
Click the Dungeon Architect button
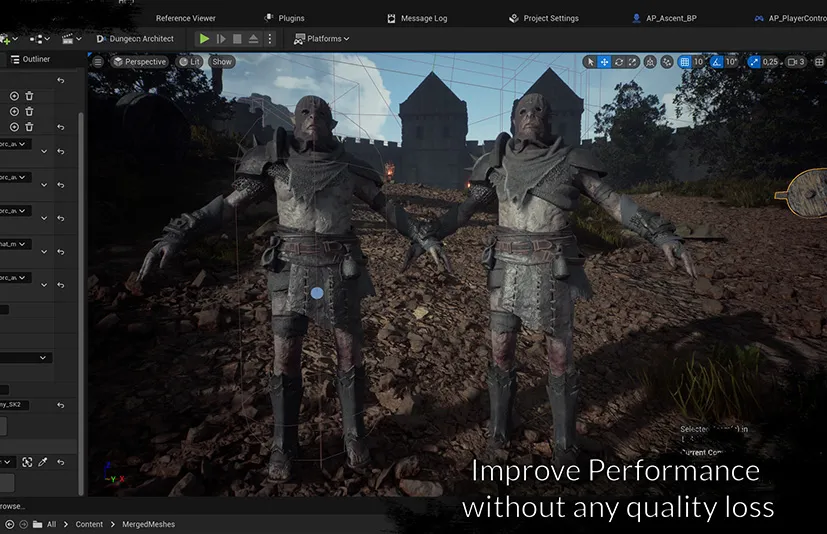(135, 39)
